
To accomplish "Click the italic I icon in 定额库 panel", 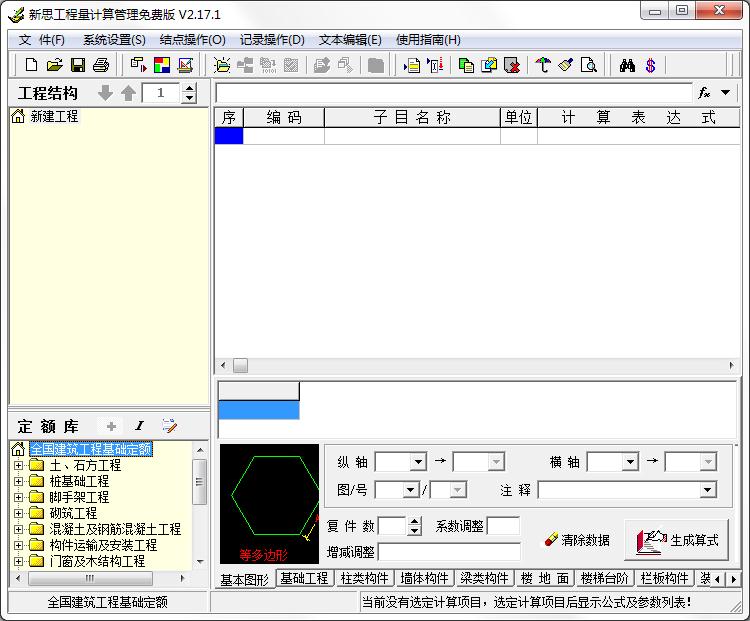I will pos(139,426).
